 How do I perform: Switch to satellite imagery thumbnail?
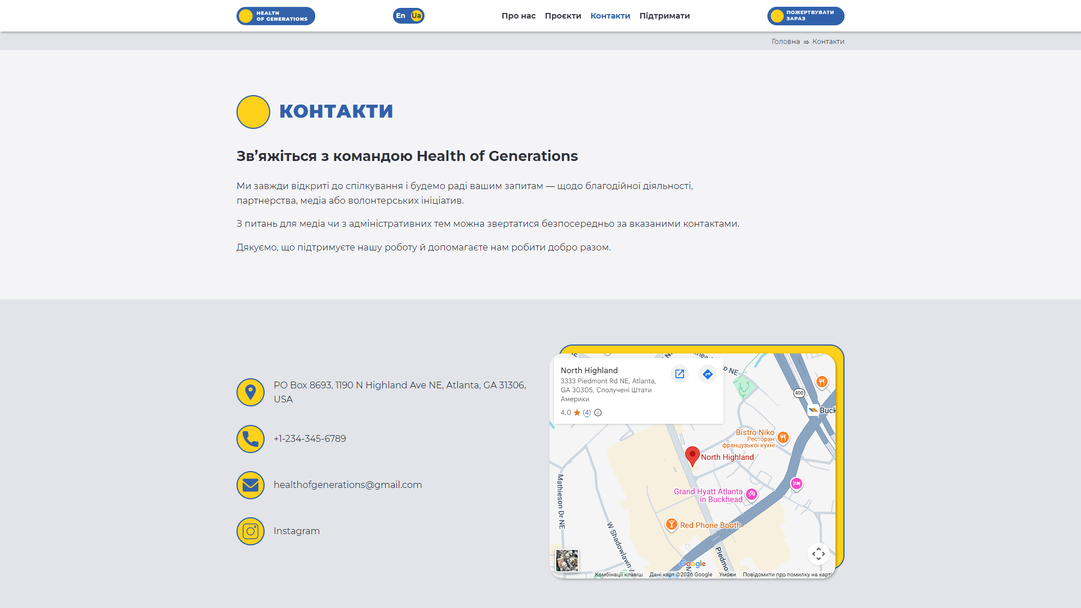tap(567, 560)
